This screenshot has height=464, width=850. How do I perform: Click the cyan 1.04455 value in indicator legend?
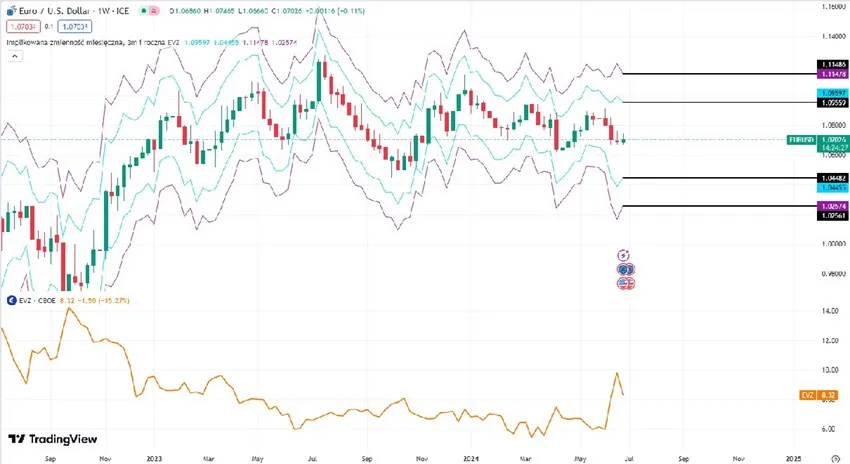click(x=226, y=42)
